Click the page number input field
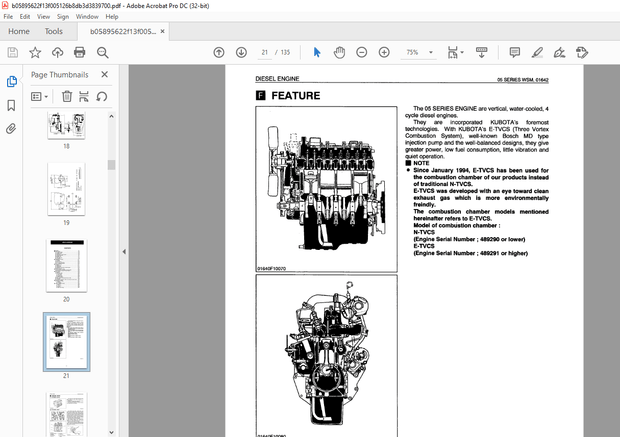This screenshot has width=620, height=437. click(265, 52)
